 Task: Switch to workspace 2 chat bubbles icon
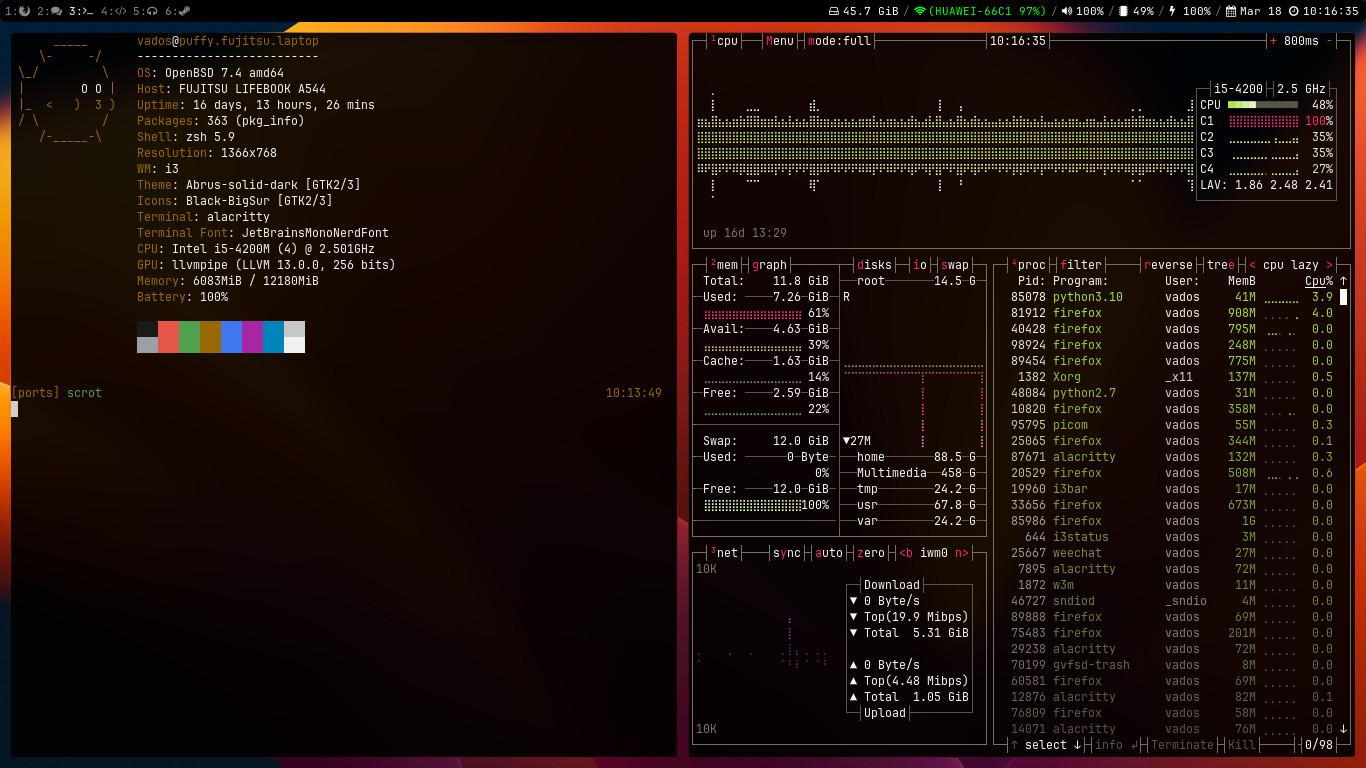56,11
